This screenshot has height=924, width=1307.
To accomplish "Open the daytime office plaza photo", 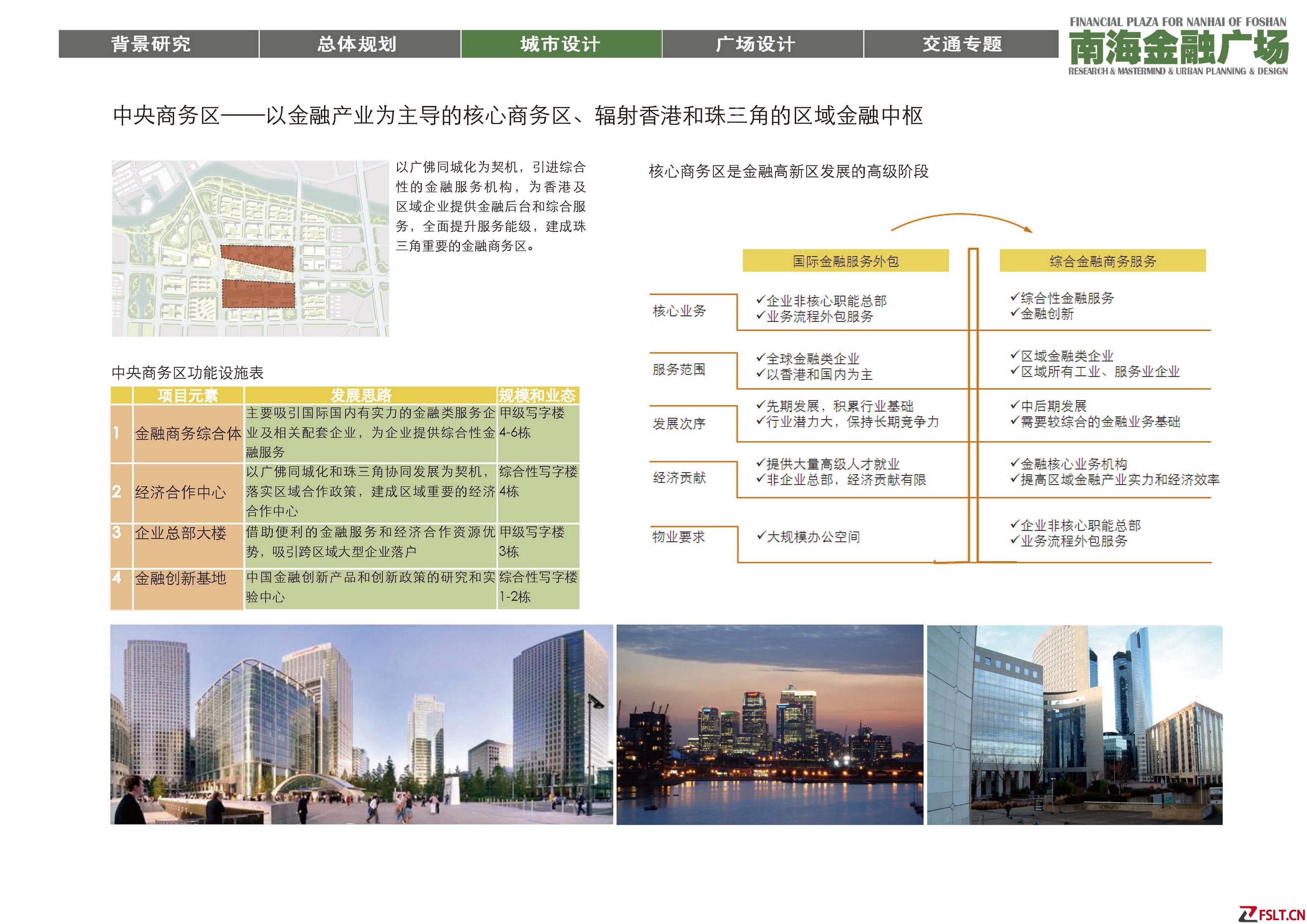I will [361, 724].
